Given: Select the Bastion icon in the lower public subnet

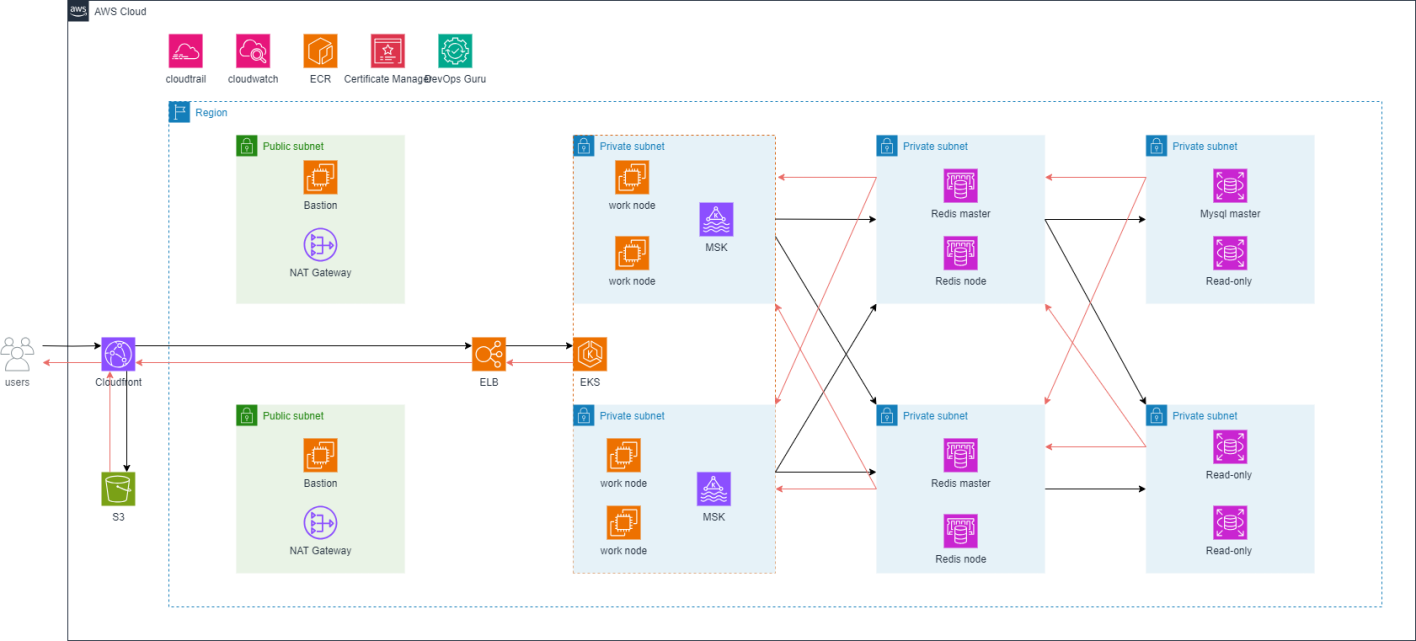Looking at the screenshot, I should 321,455.
